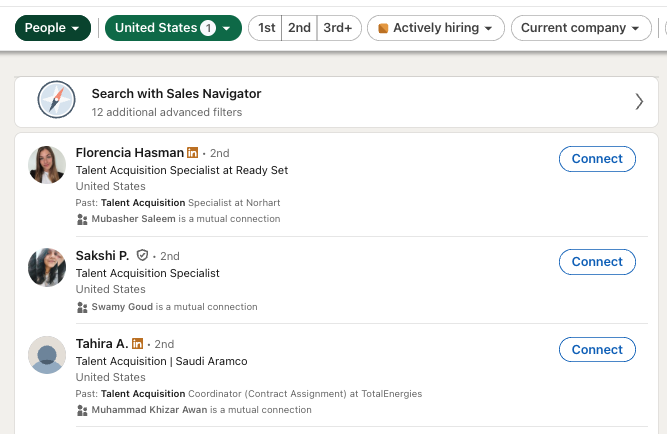This screenshot has height=434, width=667.
Task: Click Florencia Hasman's profile photo
Action: (47, 165)
